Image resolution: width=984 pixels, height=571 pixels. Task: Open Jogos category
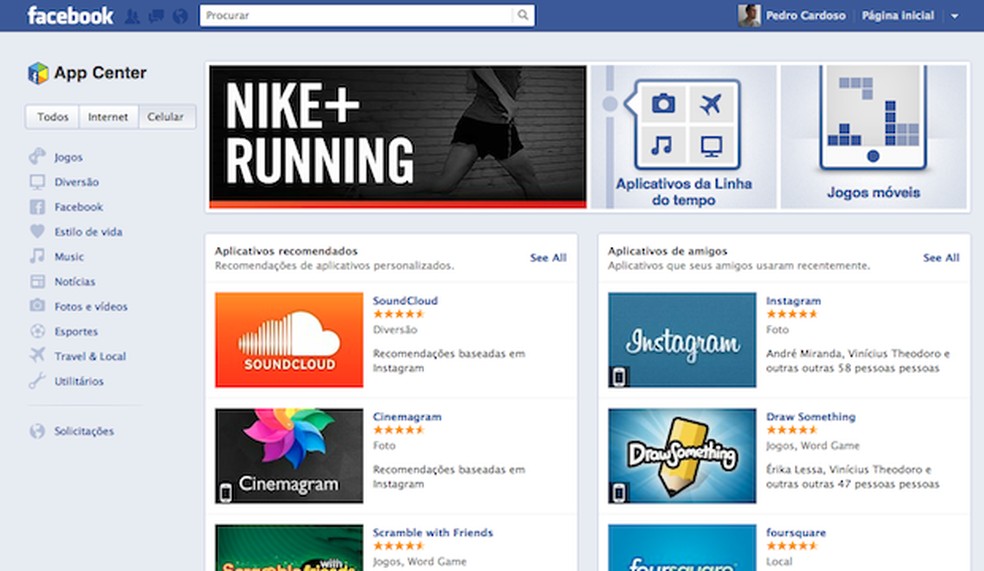[68, 157]
